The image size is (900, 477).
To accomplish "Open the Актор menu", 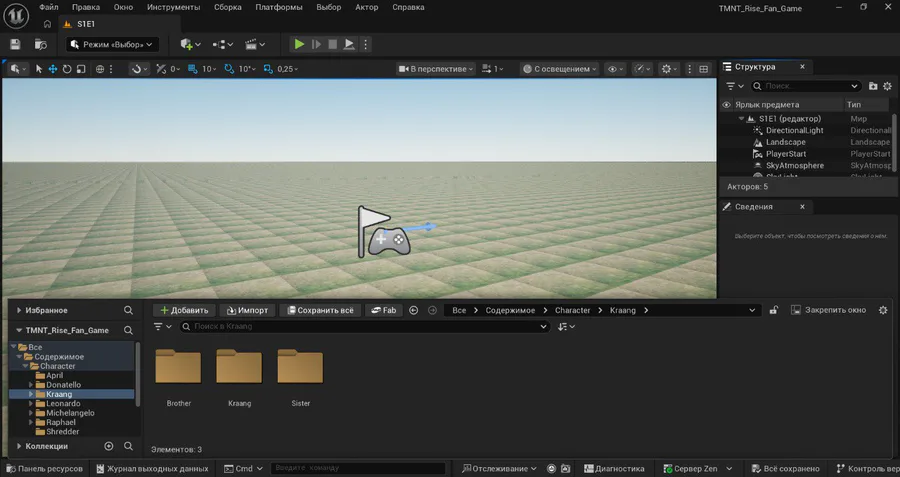I will point(366,7).
